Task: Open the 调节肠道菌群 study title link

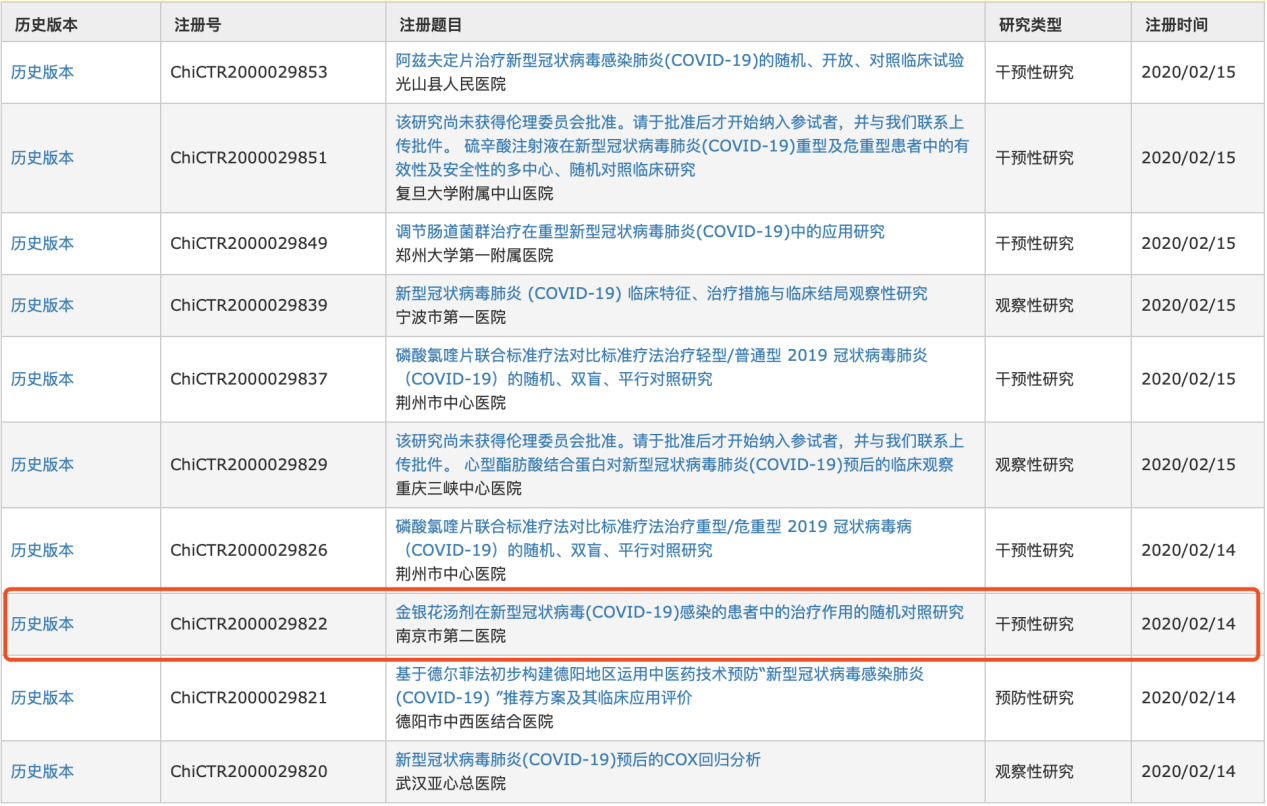Action: point(640,232)
